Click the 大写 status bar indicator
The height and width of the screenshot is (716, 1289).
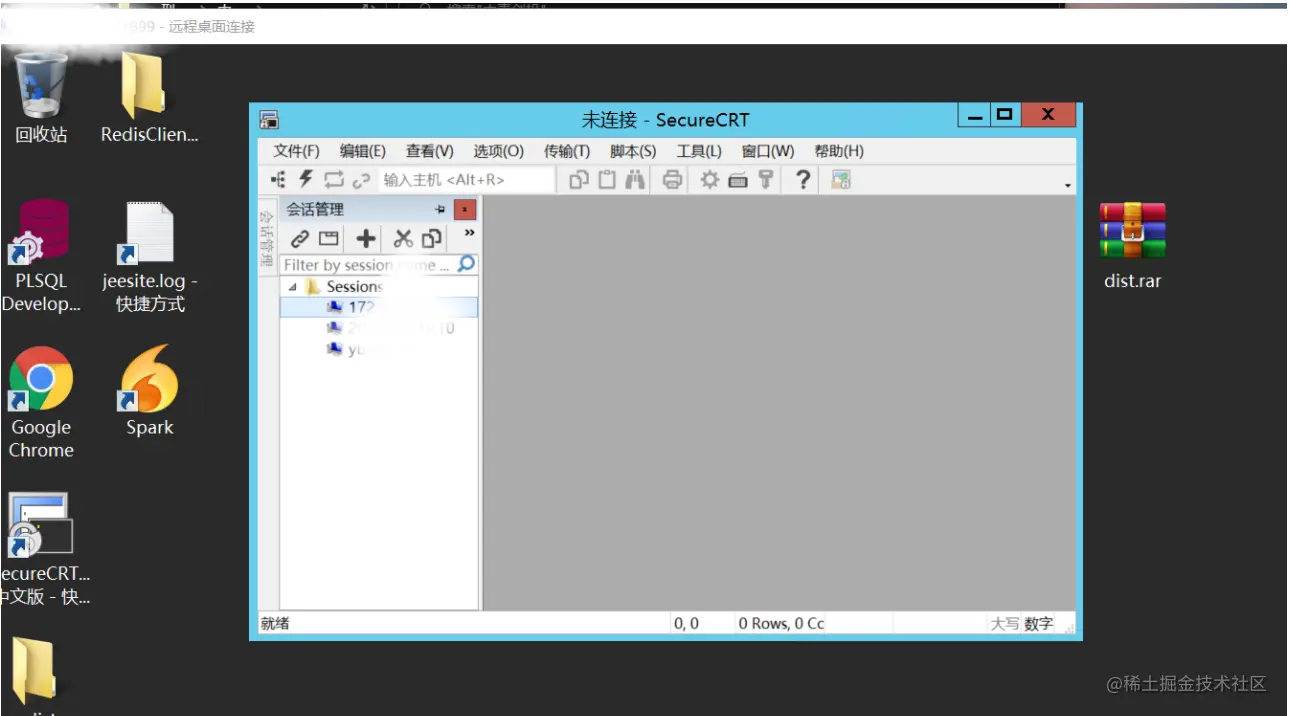1005,623
